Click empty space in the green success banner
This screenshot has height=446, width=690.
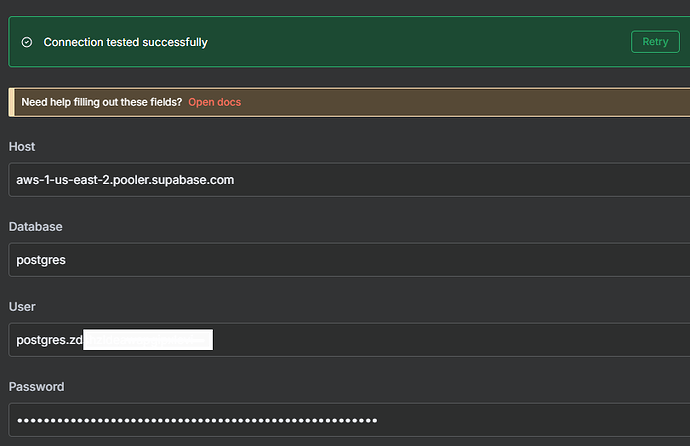point(420,42)
